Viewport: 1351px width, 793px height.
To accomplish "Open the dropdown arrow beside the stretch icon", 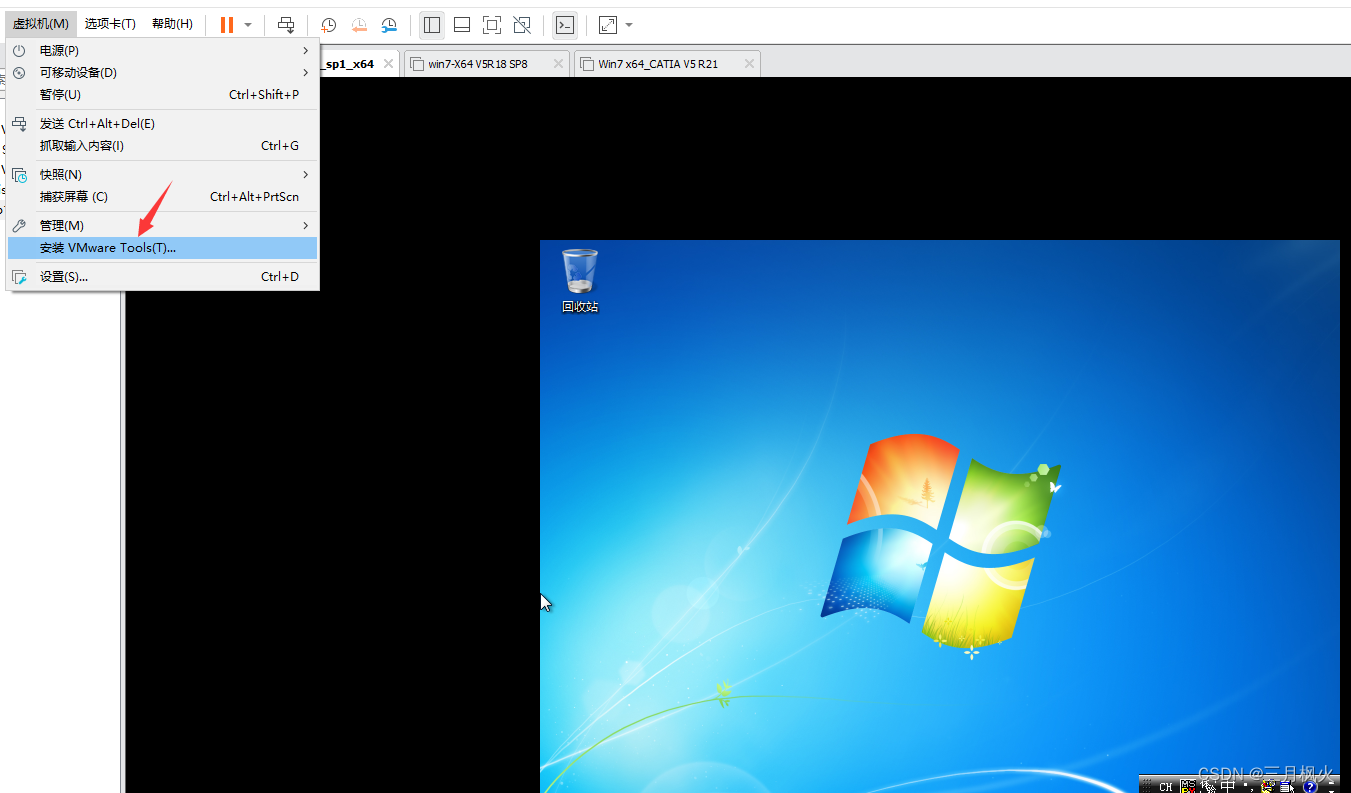I will pyautogui.click(x=629, y=25).
